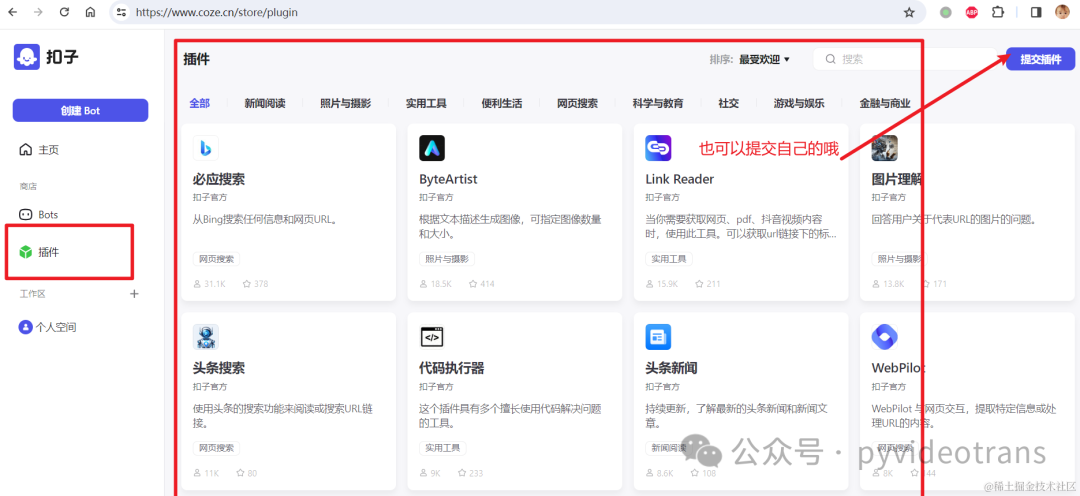The image size is (1080, 496).
Task: Click the 必应搜索 Bing icon
Action: click(206, 148)
